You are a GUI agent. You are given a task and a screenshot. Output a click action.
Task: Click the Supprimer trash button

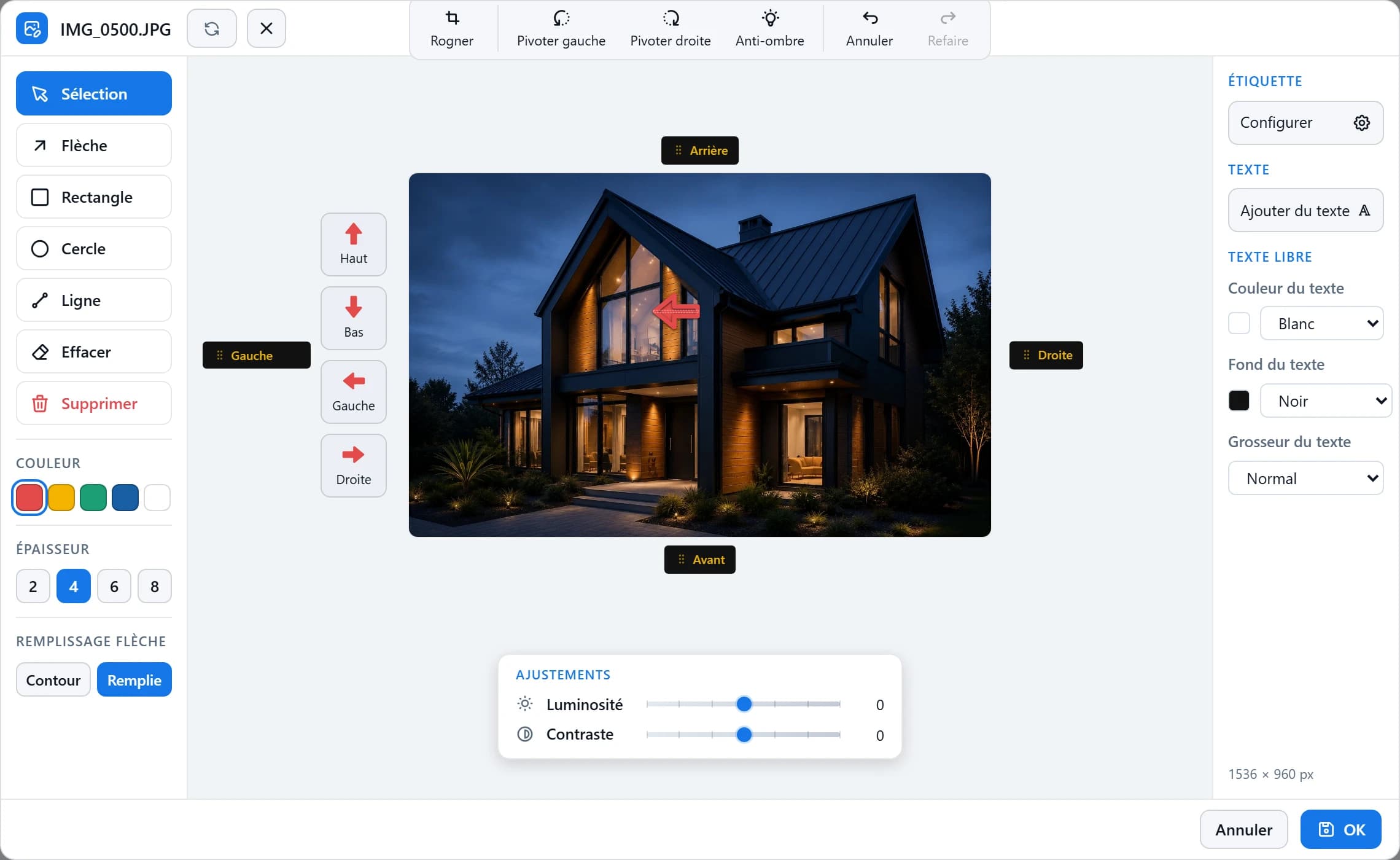[x=94, y=403]
